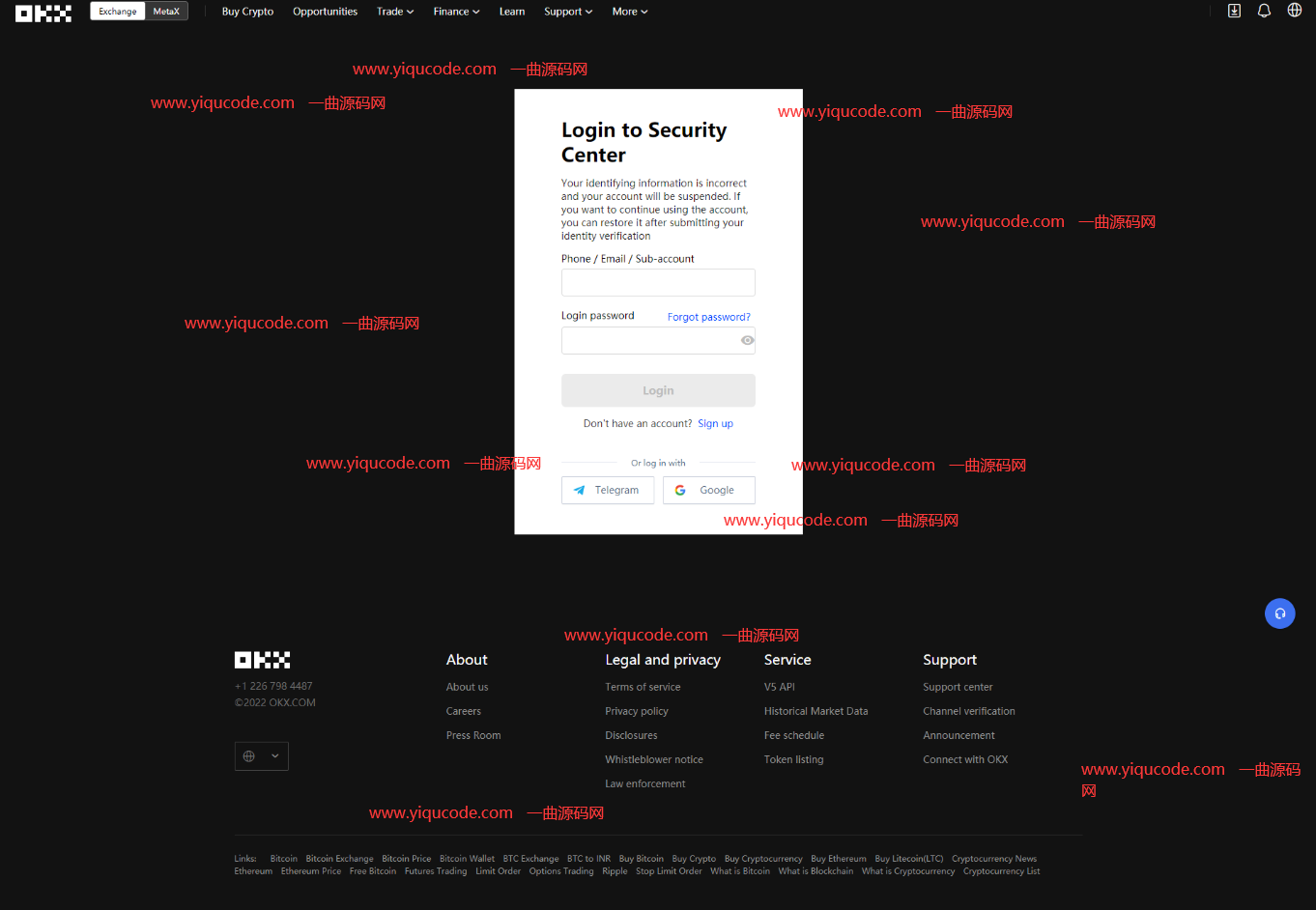Expand the Support menu

(x=568, y=12)
